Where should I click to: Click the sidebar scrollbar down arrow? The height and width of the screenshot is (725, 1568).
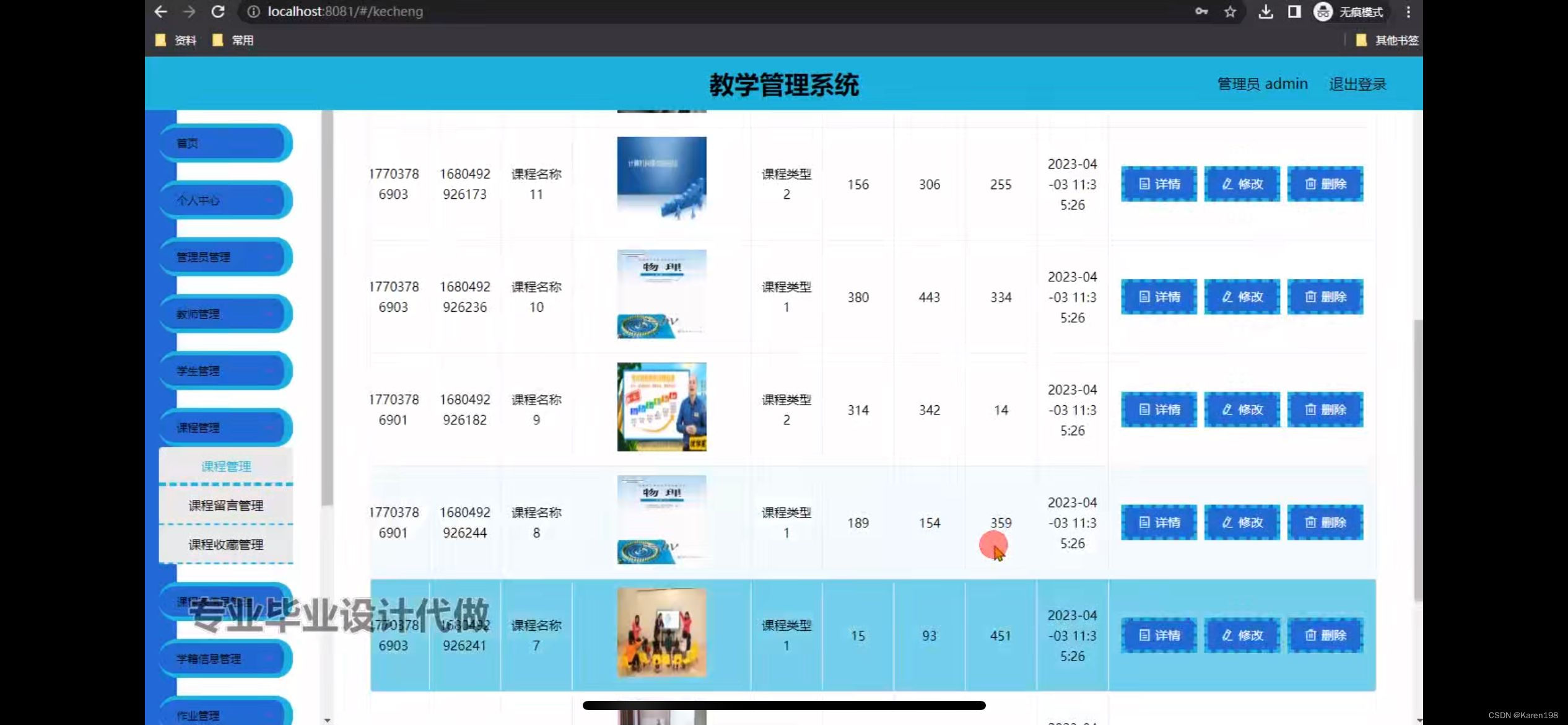pos(328,719)
